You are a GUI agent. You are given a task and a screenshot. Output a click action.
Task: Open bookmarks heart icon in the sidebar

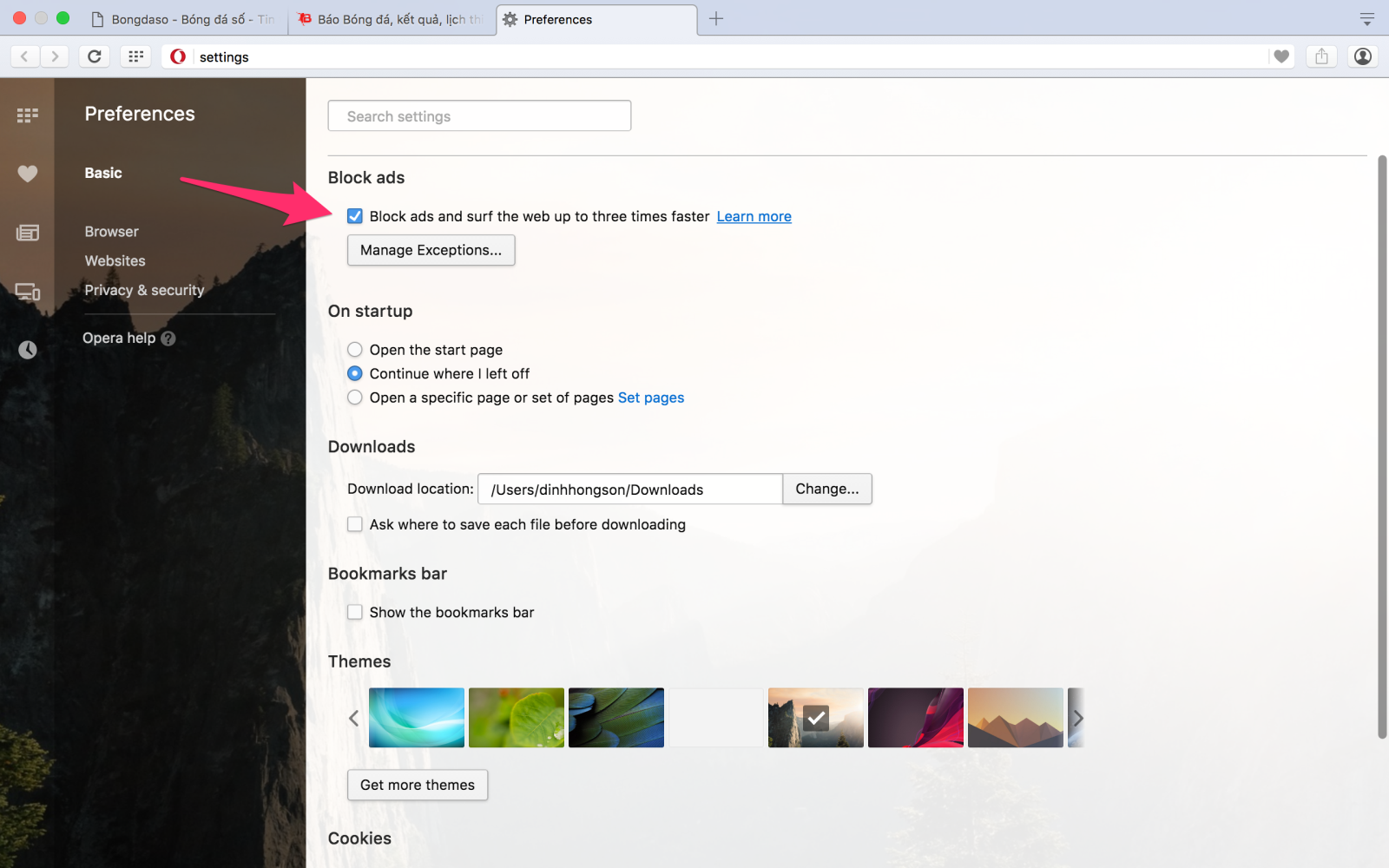coord(28,174)
